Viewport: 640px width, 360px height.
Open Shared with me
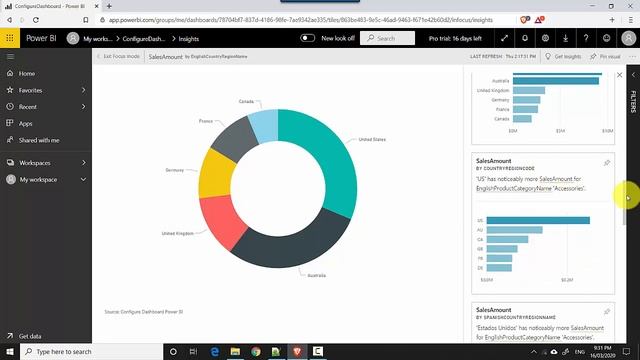39,140
